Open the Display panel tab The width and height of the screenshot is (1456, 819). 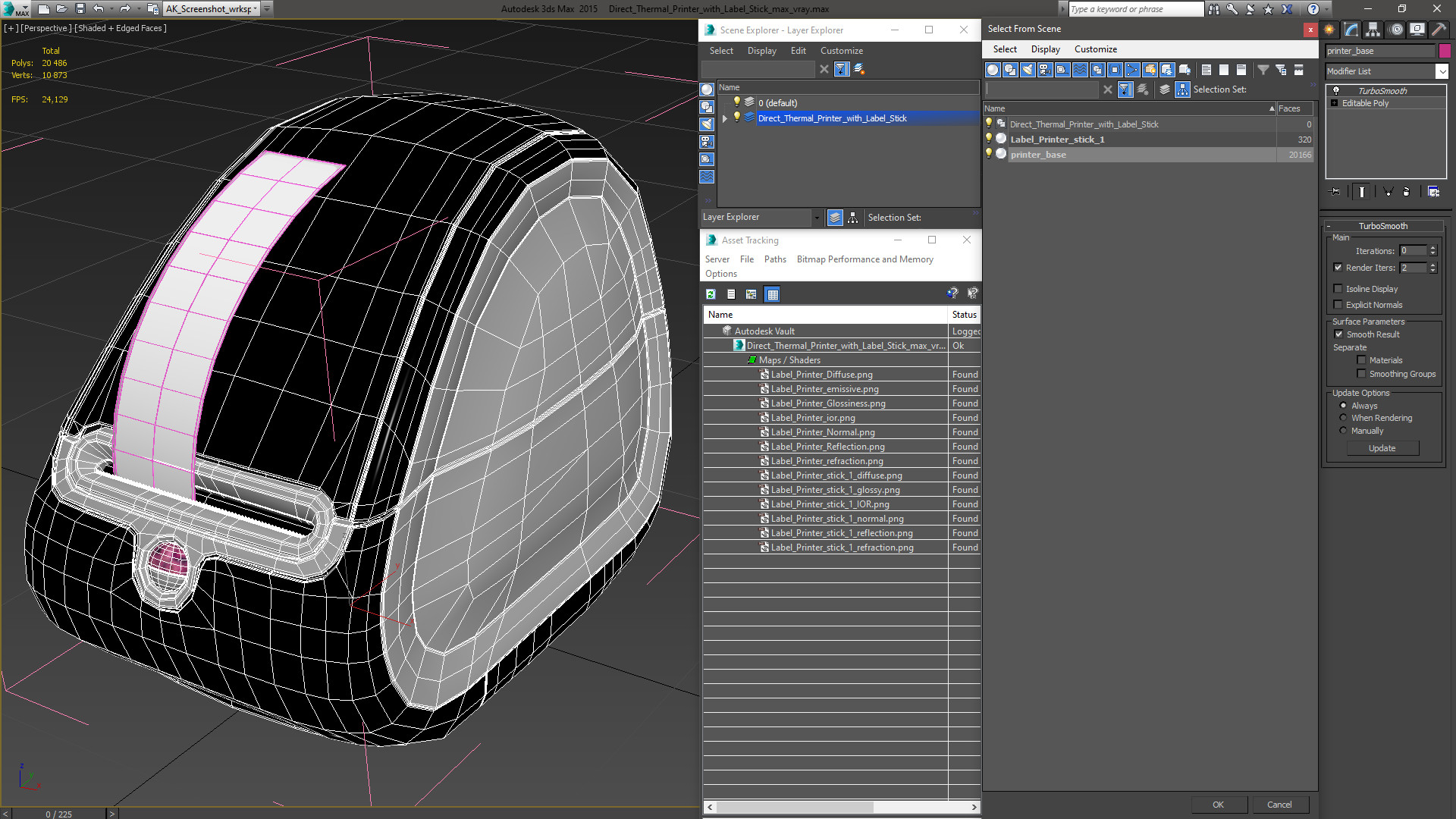pyautogui.click(x=1417, y=30)
